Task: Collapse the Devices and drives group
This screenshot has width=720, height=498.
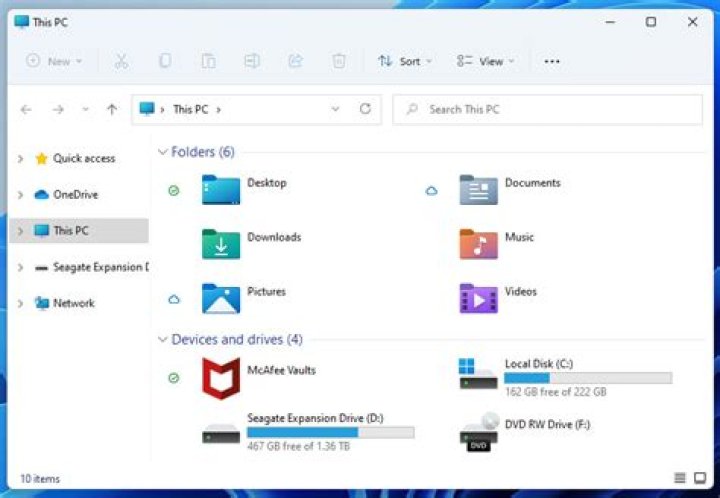Action: [x=162, y=340]
